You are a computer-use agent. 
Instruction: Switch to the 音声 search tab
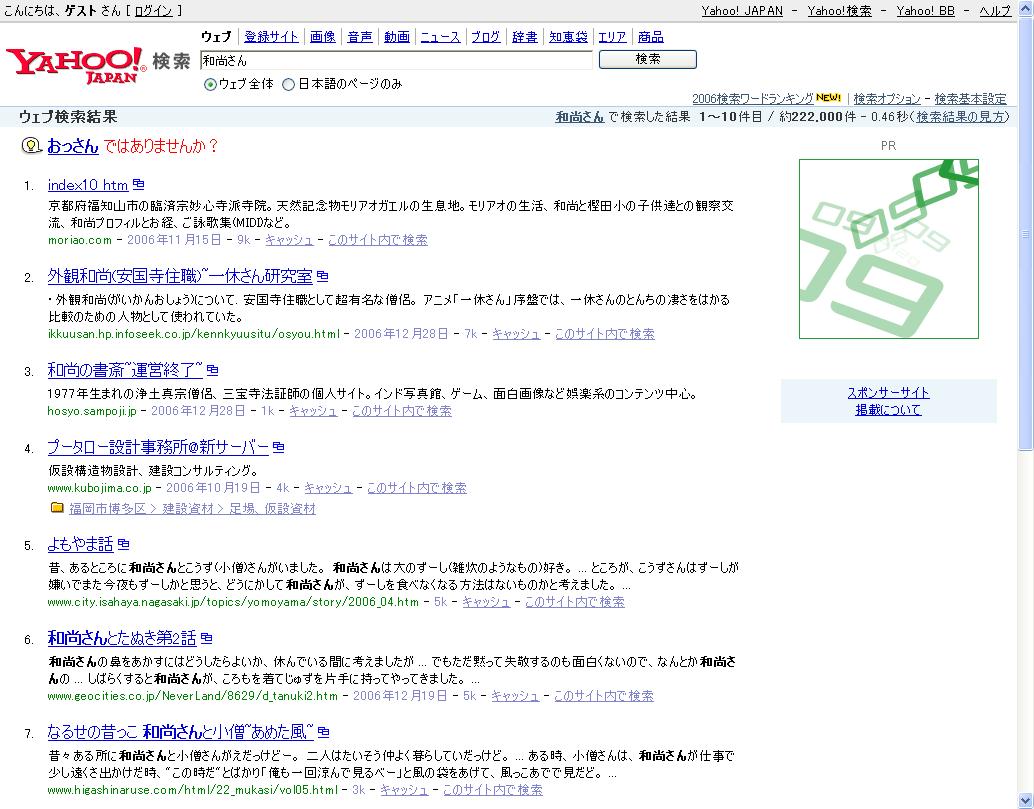pyautogui.click(x=360, y=37)
